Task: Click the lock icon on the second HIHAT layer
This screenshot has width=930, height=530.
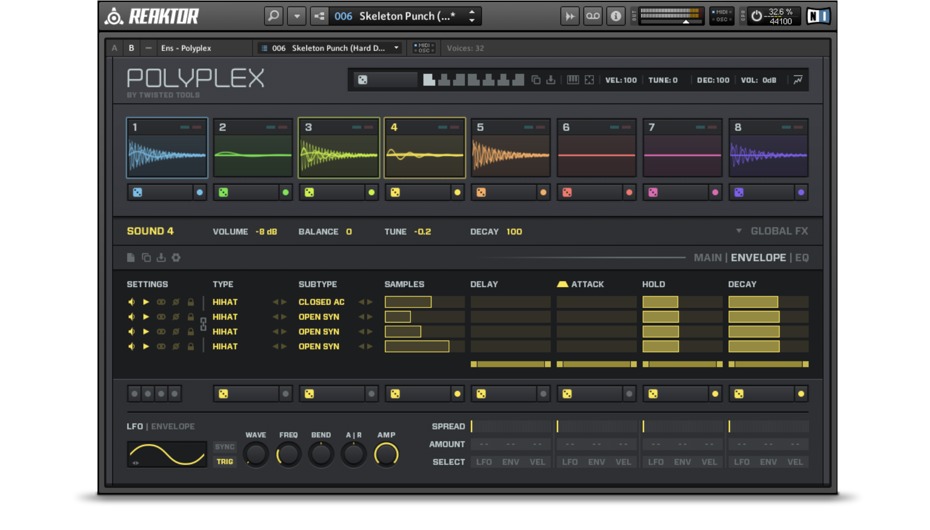Action: [x=190, y=317]
